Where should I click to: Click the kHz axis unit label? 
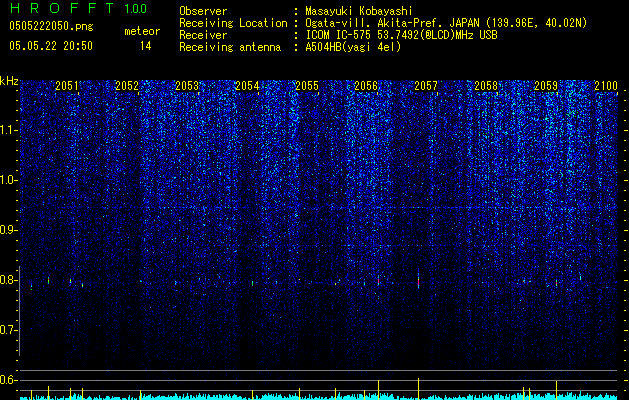coord(9,81)
